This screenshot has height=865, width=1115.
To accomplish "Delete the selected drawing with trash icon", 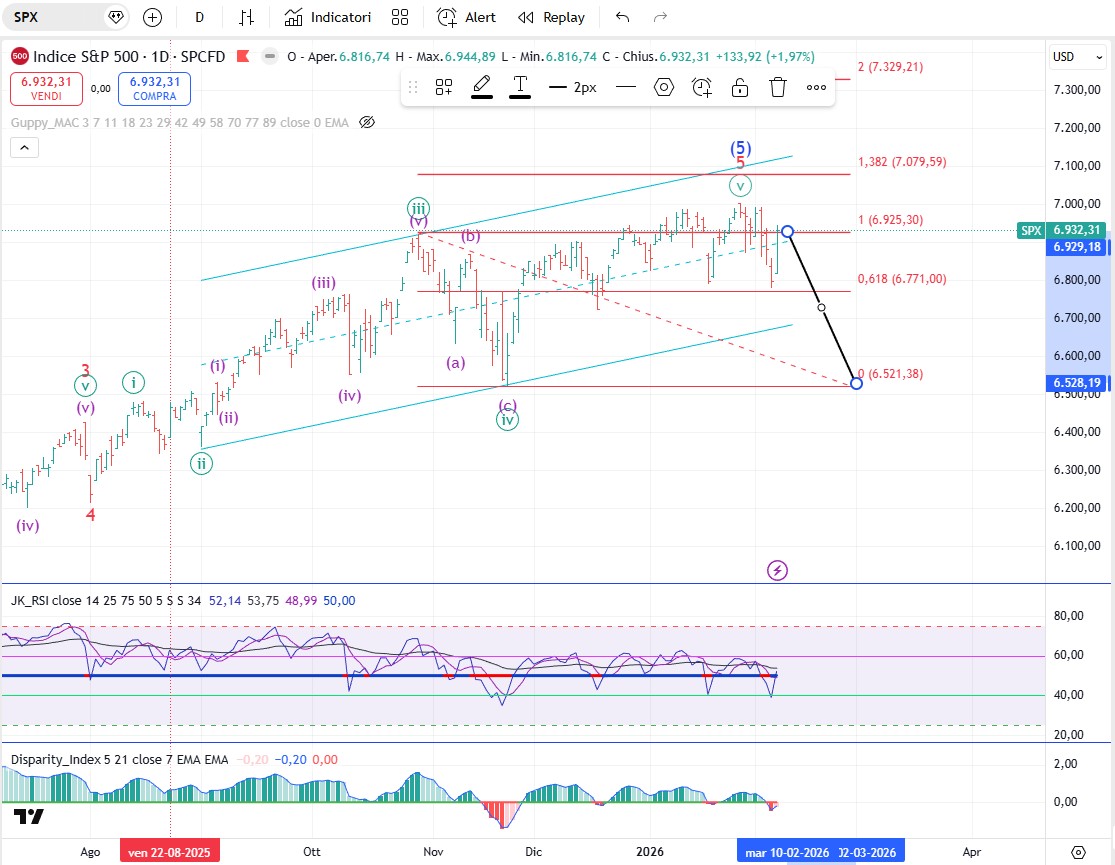I will [778, 87].
